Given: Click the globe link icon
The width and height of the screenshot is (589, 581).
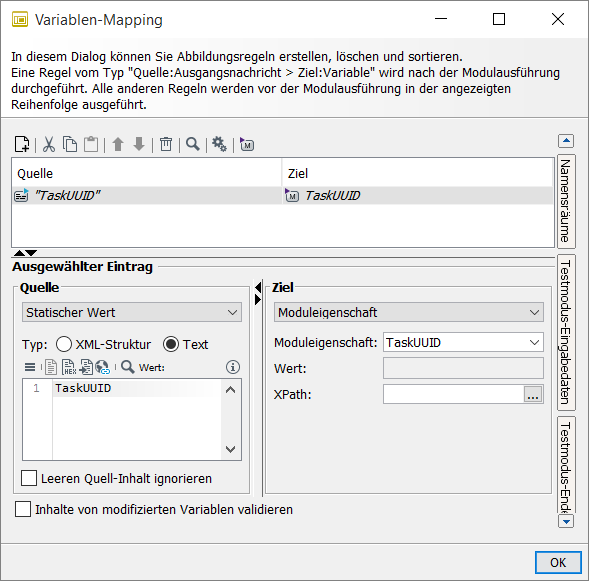Looking at the screenshot, I should click(103, 367).
